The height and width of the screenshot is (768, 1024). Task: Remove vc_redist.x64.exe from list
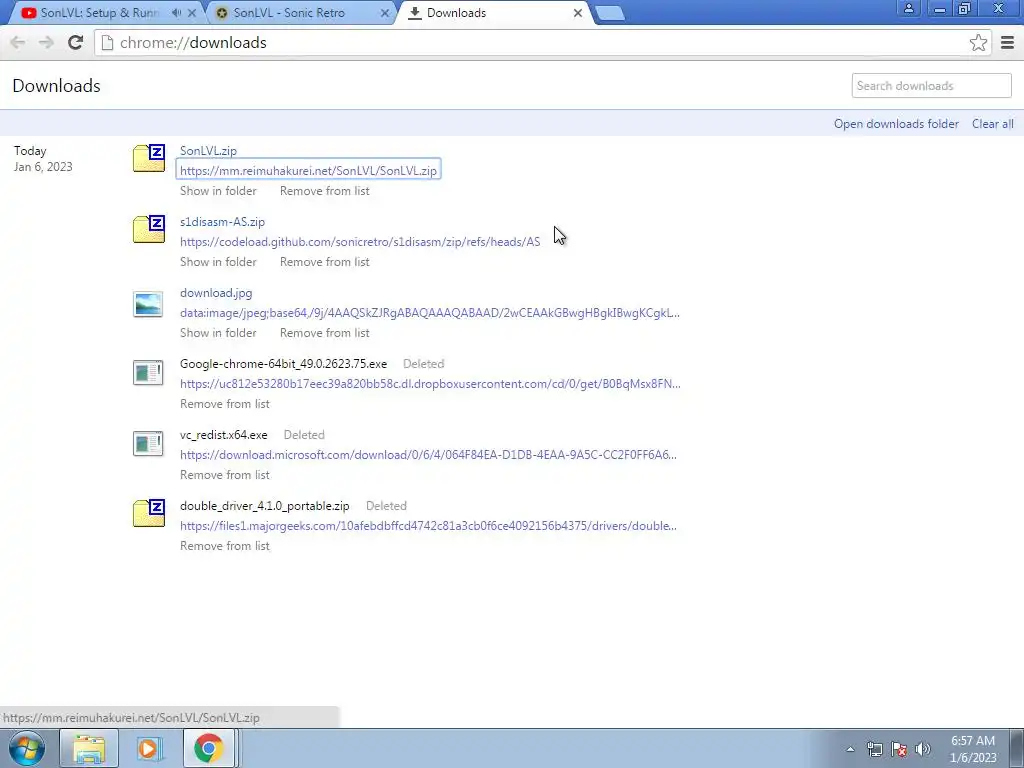225,475
